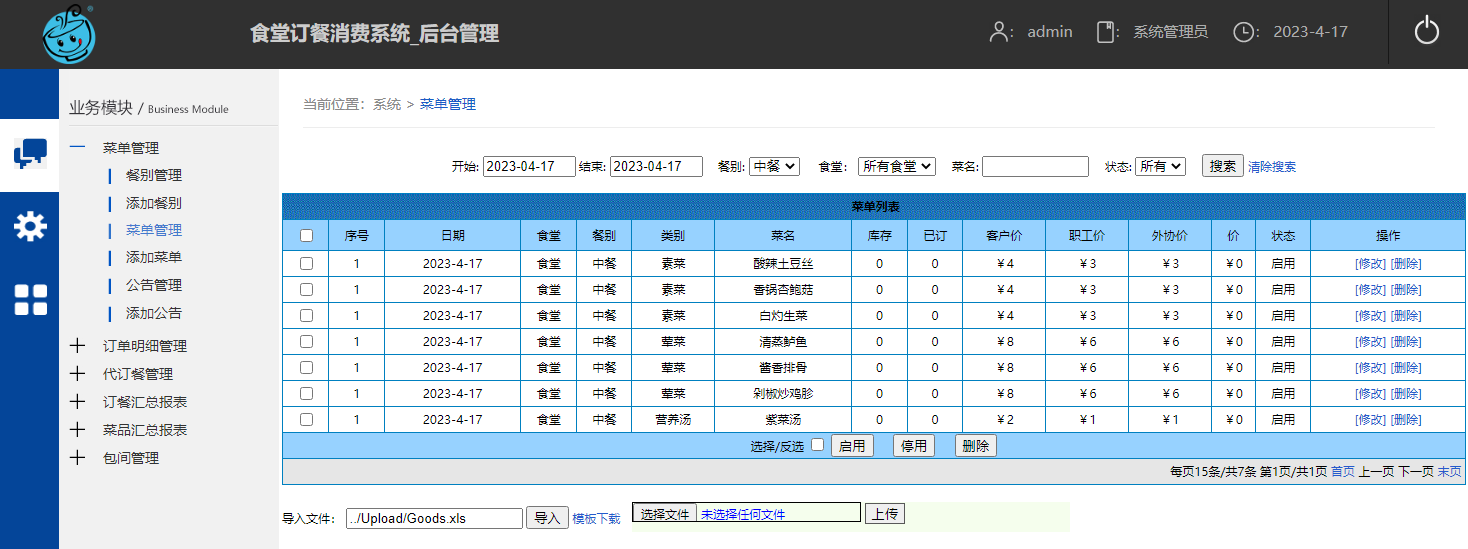Viewport: 1468px width, 549px height.
Task: Check the box for 剁椒炒鸡胗 row
Action: (x=306, y=393)
